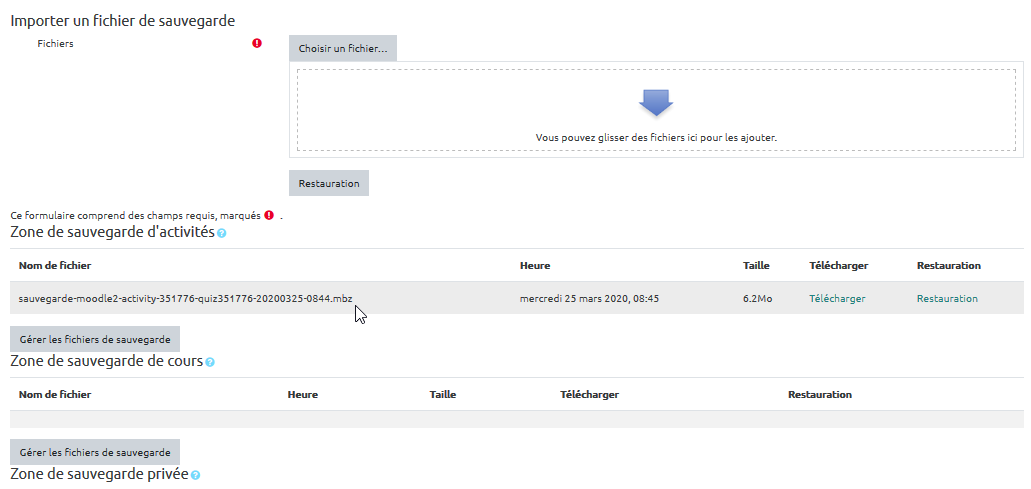Click the blue download arrow in drop zone
The image size is (1031, 489).
tap(655, 102)
